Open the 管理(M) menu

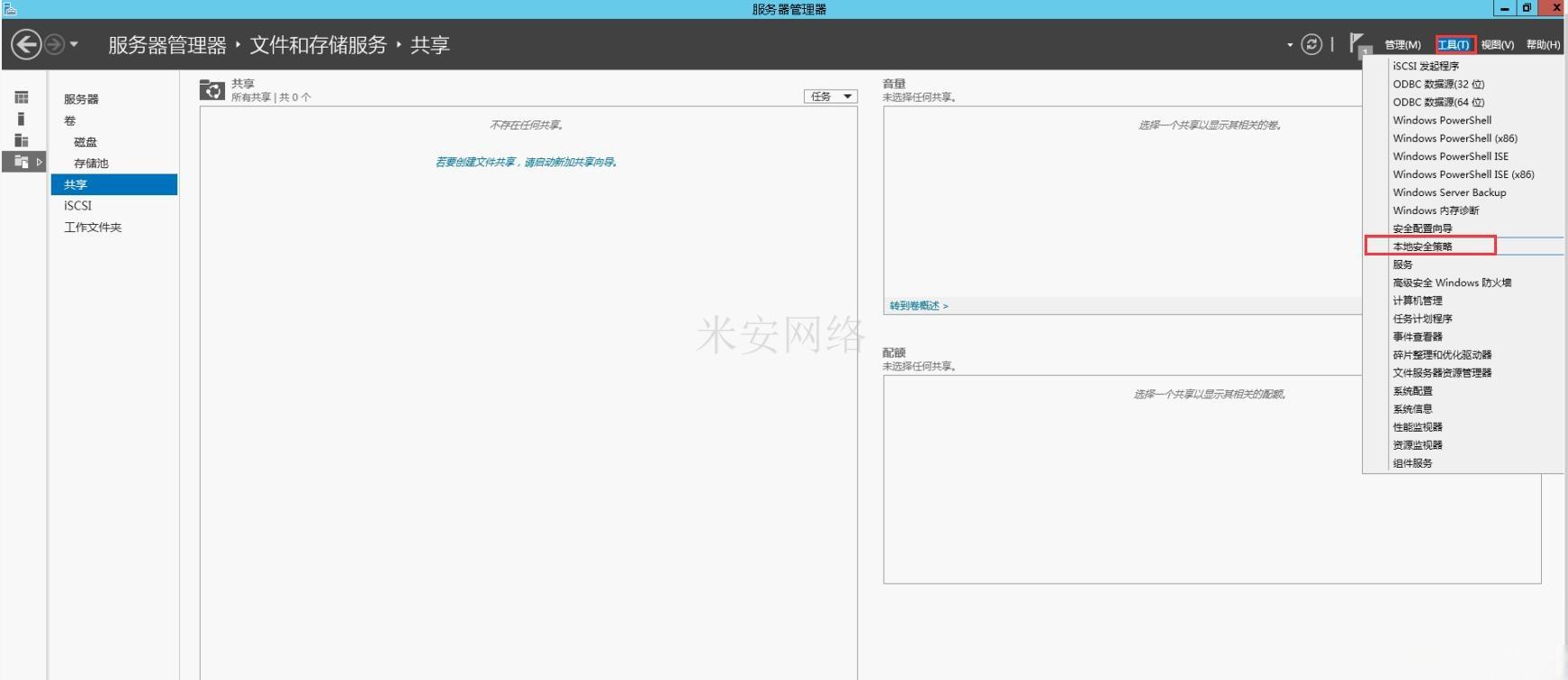click(1402, 45)
